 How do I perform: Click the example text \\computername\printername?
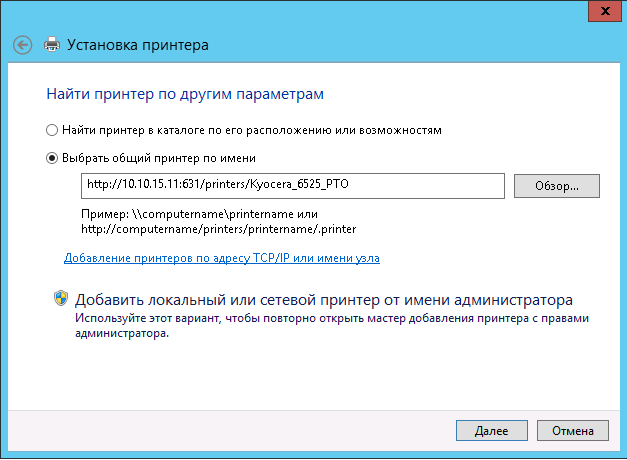coord(212,214)
